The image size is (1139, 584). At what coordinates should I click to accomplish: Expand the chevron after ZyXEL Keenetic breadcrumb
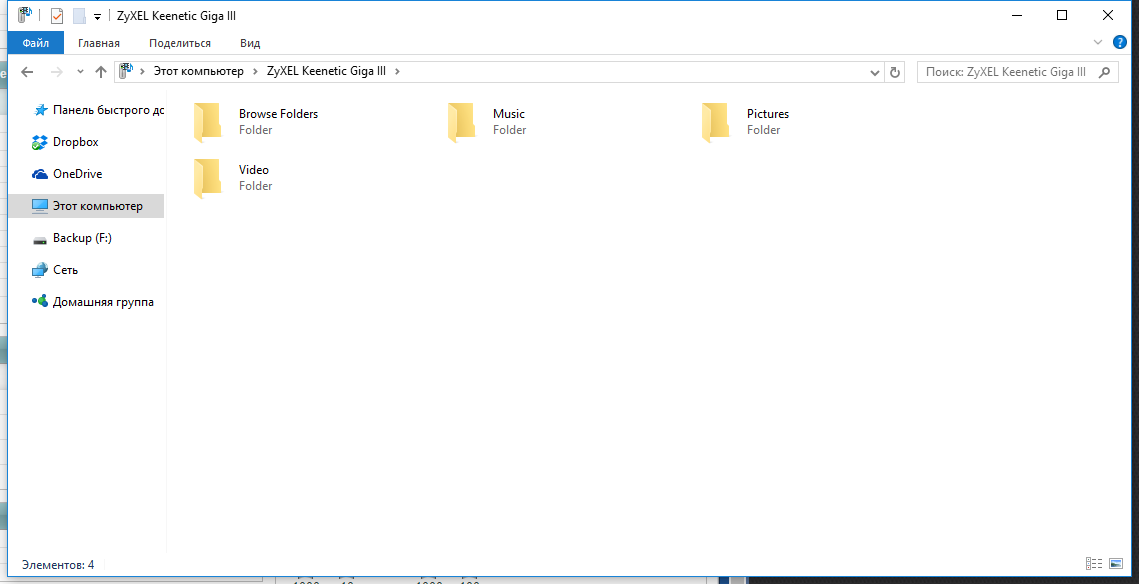397,71
